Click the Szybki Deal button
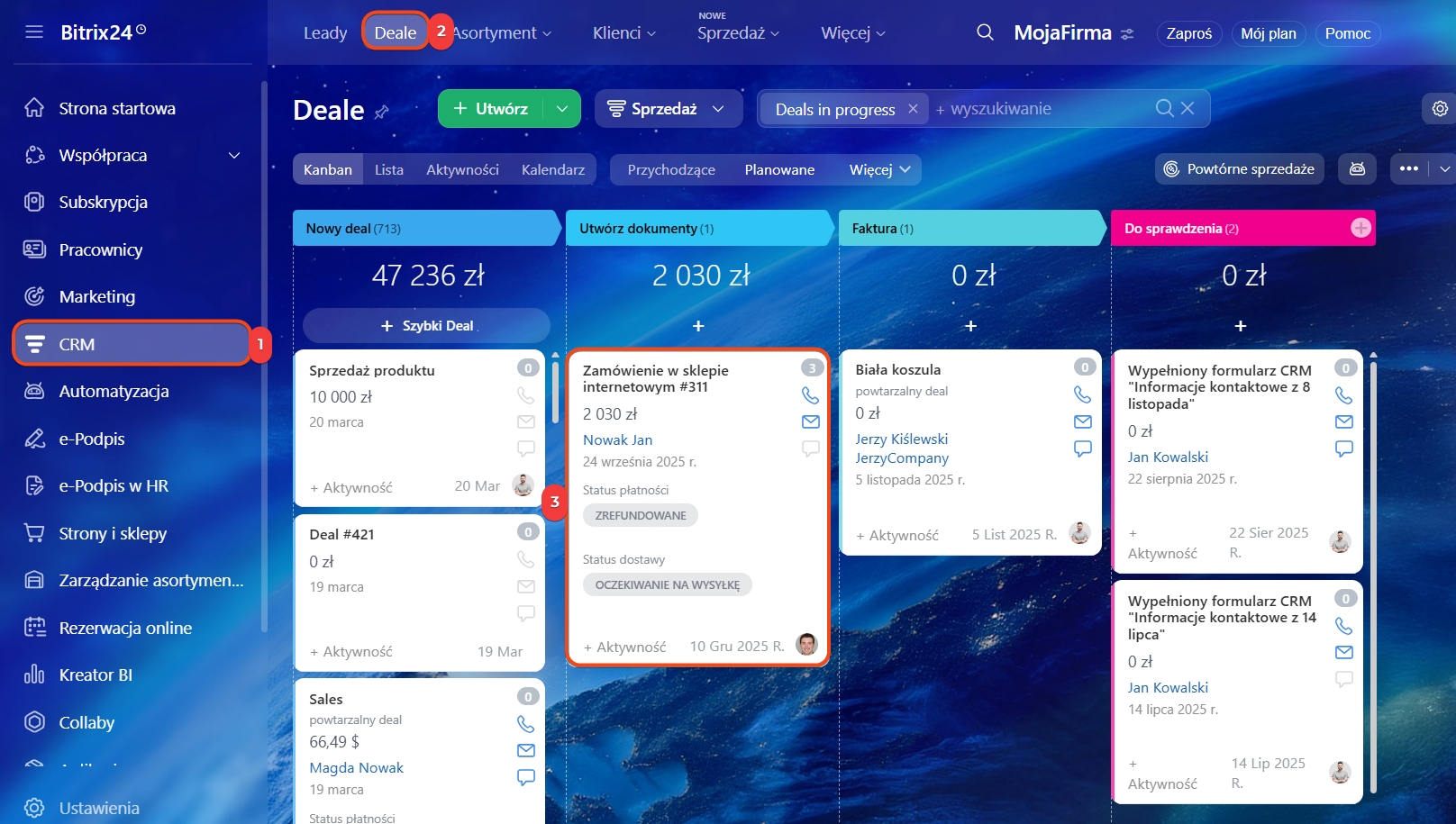Image resolution: width=1456 pixels, height=824 pixels. [426, 326]
